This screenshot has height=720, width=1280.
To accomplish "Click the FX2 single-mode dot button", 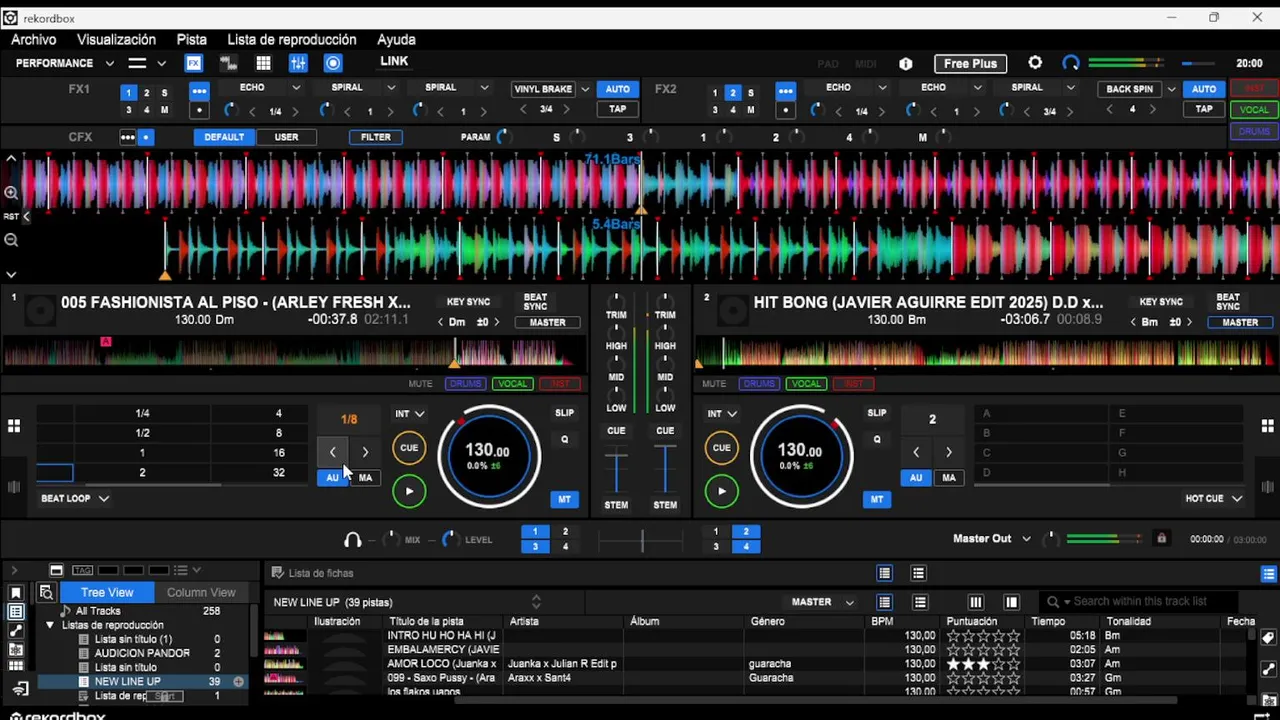I will [x=786, y=110].
